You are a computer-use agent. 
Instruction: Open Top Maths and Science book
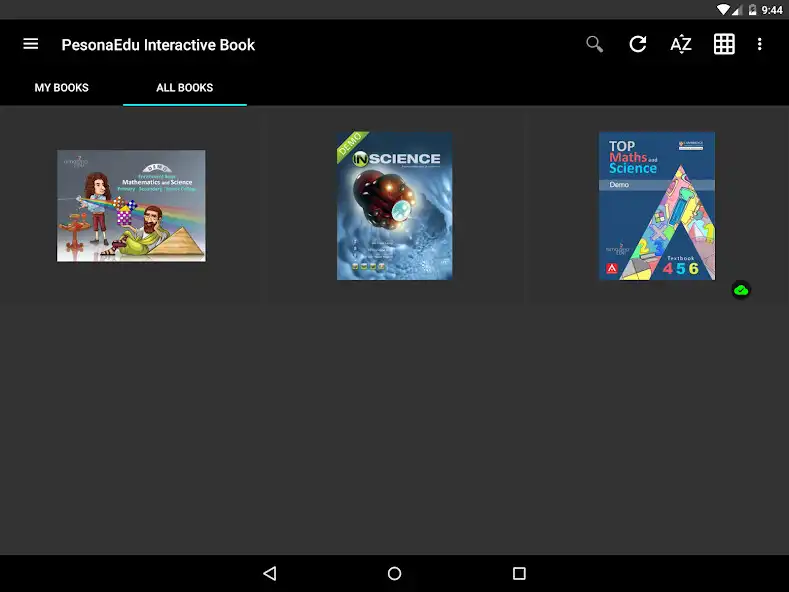[657, 206]
